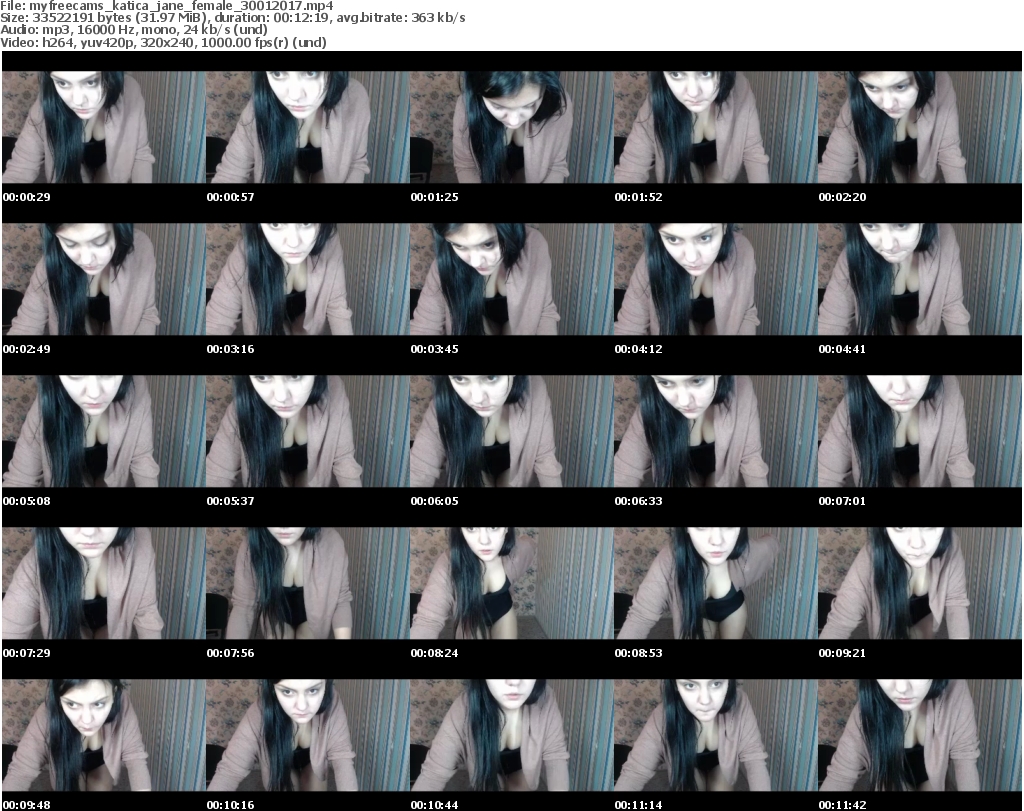
Task: Open the frame at timestamp 00:01:52
Action: click(x=715, y=127)
